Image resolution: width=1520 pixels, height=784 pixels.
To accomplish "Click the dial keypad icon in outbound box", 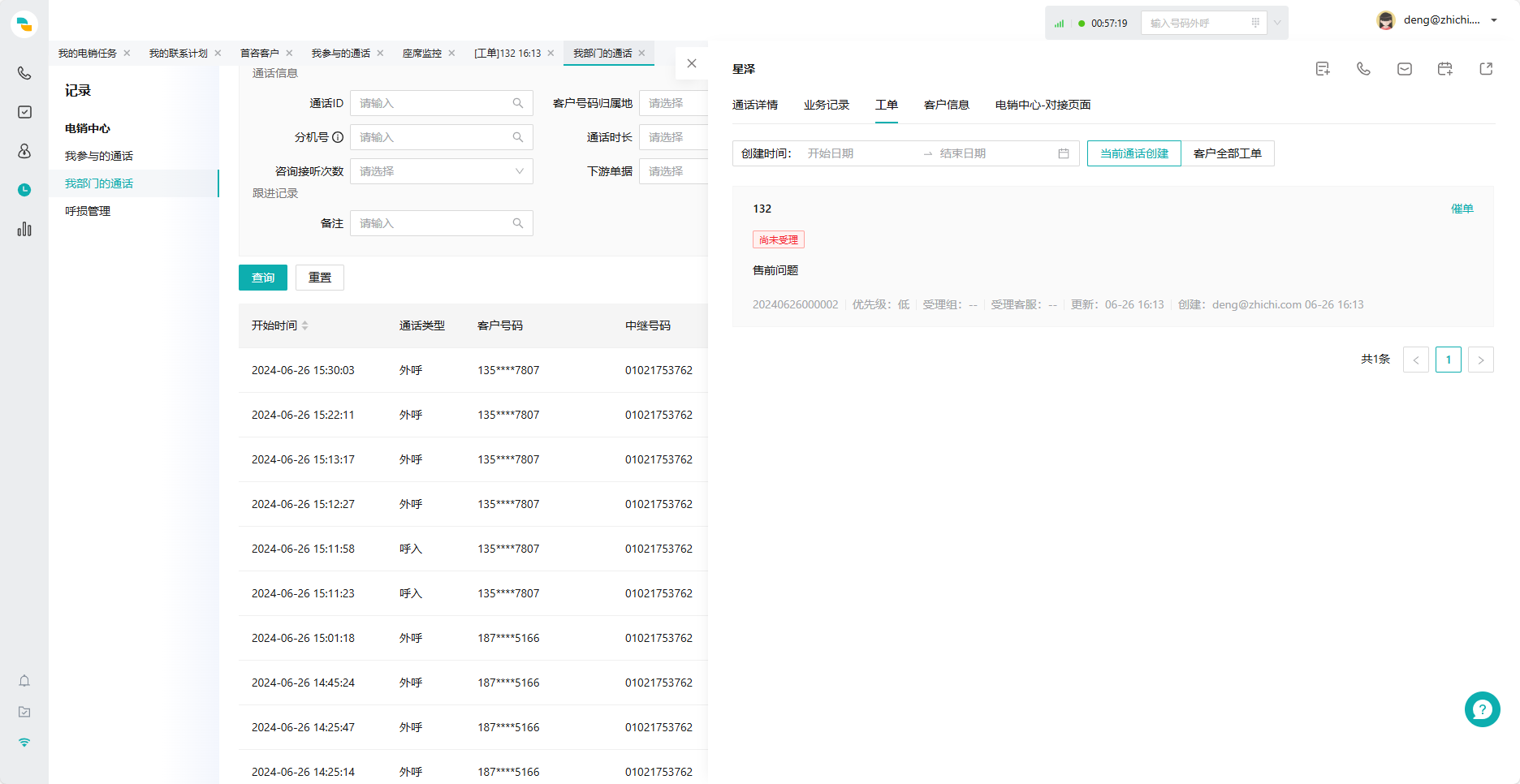I will [1255, 23].
